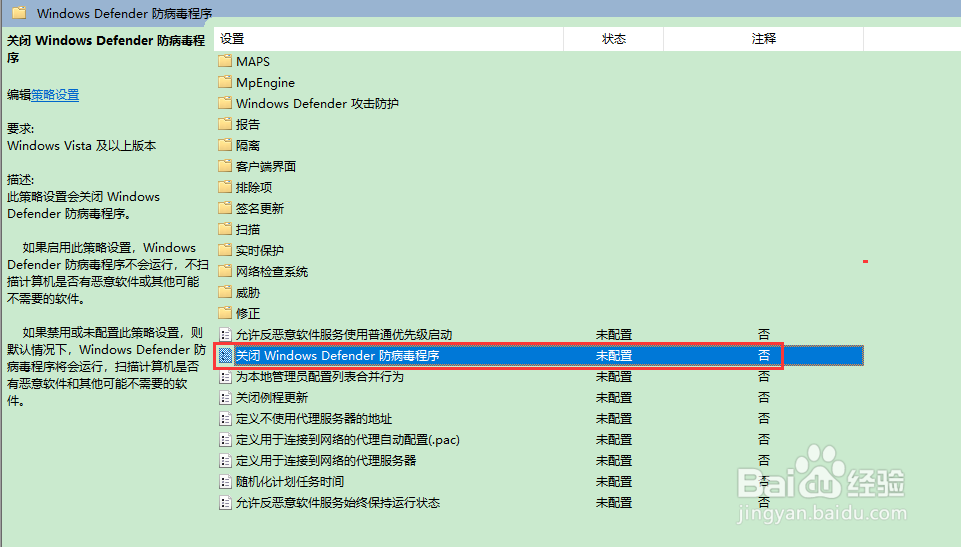The image size is (961, 547).
Task: Click policy icon for 随机化计划任务时间
Action: pyautogui.click(x=226, y=481)
